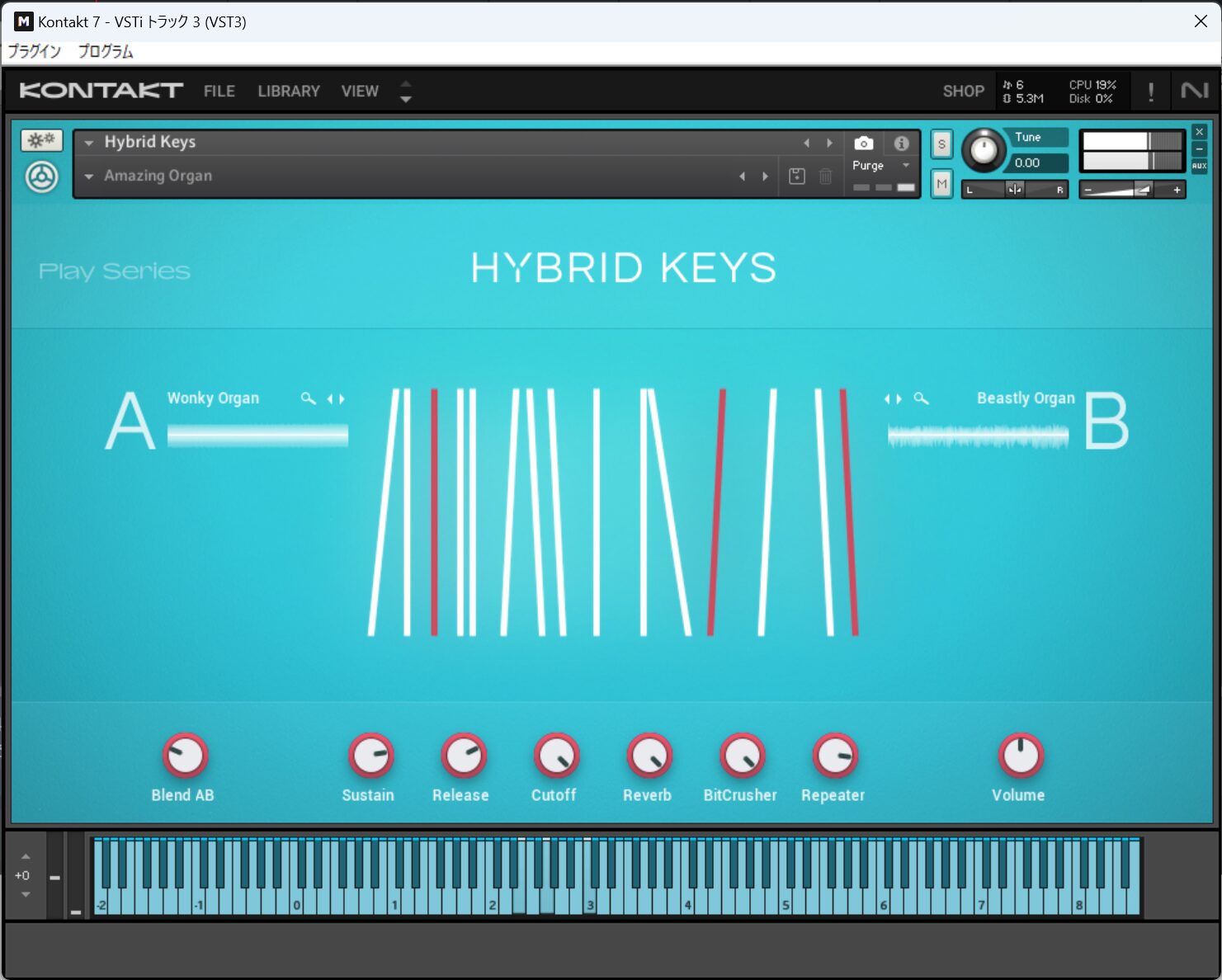Click the KONTAKT logo
Screen dimensions: 1222x980
tap(101, 90)
